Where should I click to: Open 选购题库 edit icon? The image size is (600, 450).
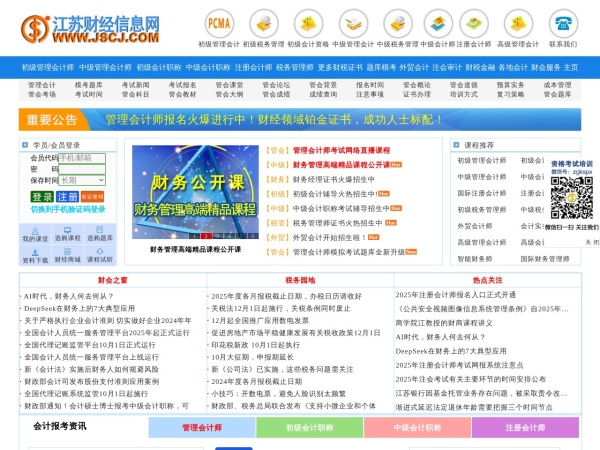[x=99, y=230]
